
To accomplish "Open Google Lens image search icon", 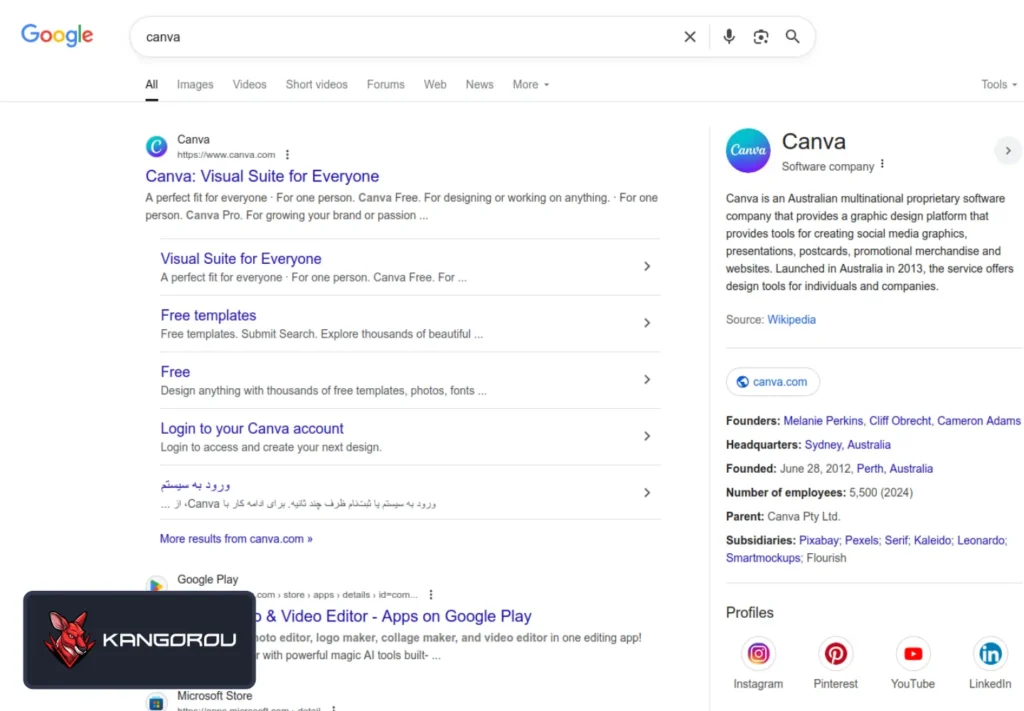I will point(761,37).
